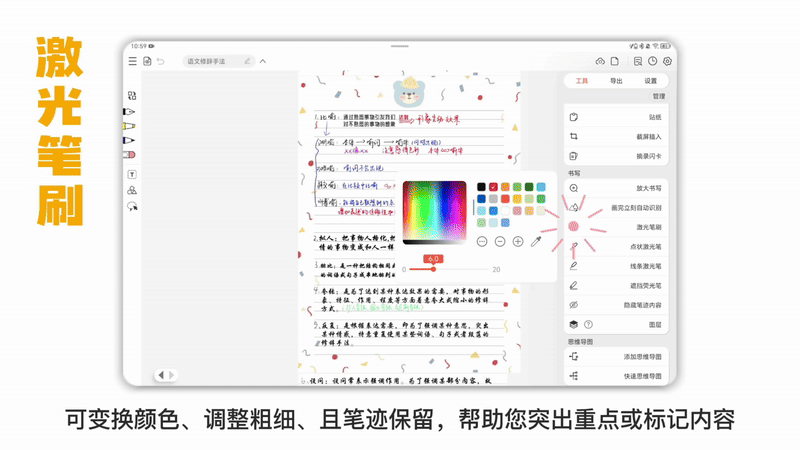Click the 管理 manage button

click(658, 97)
